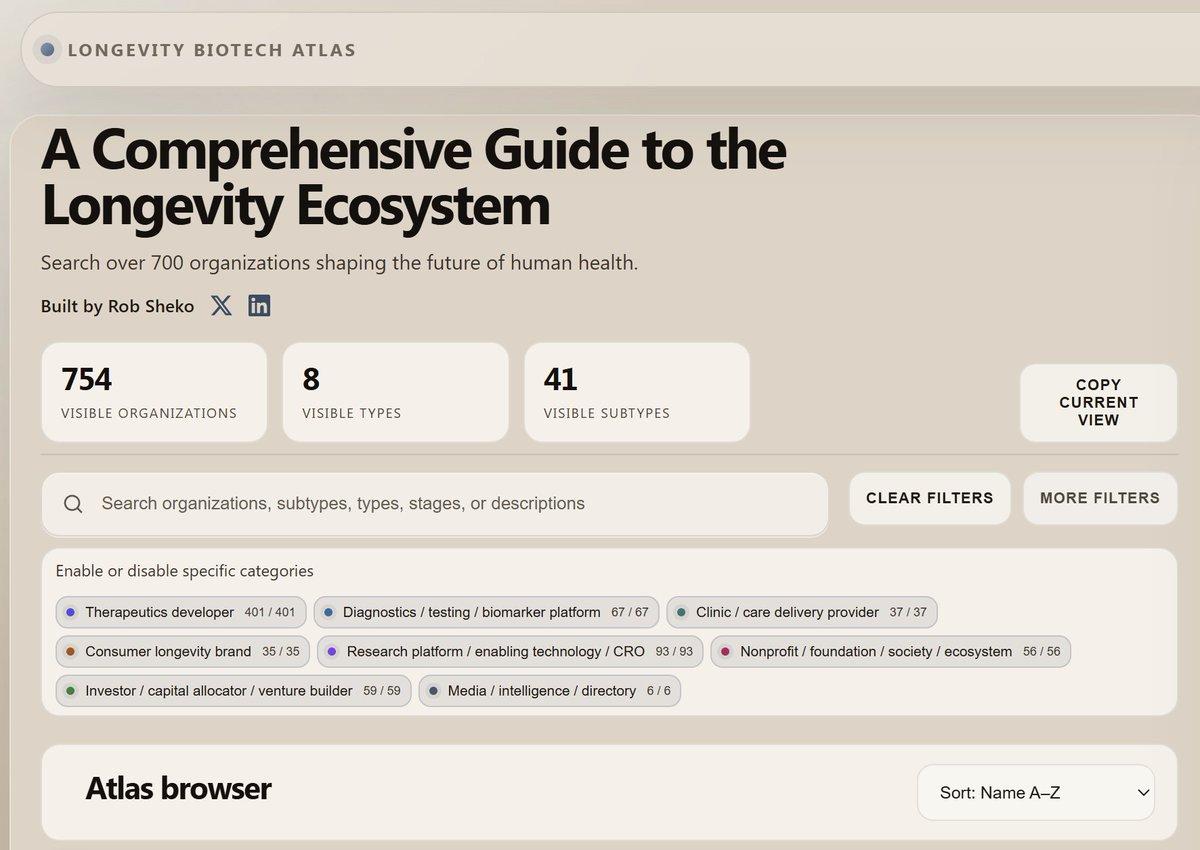Toggle Investor / capital allocator / venture builder
Viewport: 1200px width, 850px height.
pos(233,690)
